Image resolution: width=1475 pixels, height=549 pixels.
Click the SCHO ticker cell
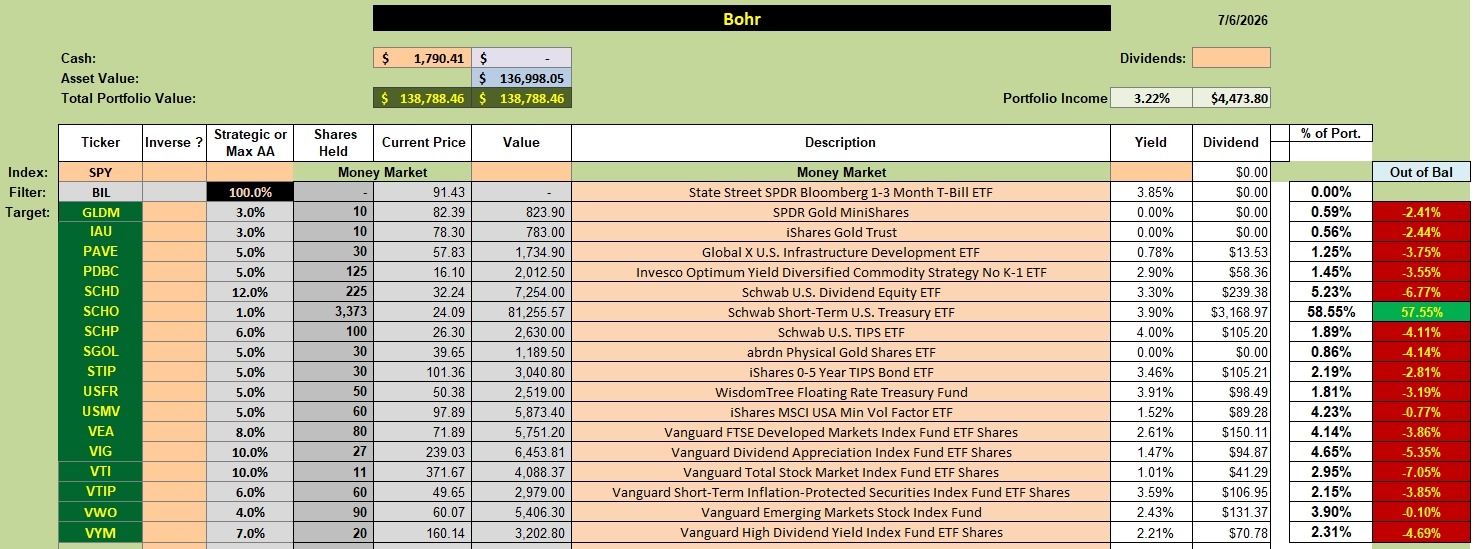pos(100,312)
